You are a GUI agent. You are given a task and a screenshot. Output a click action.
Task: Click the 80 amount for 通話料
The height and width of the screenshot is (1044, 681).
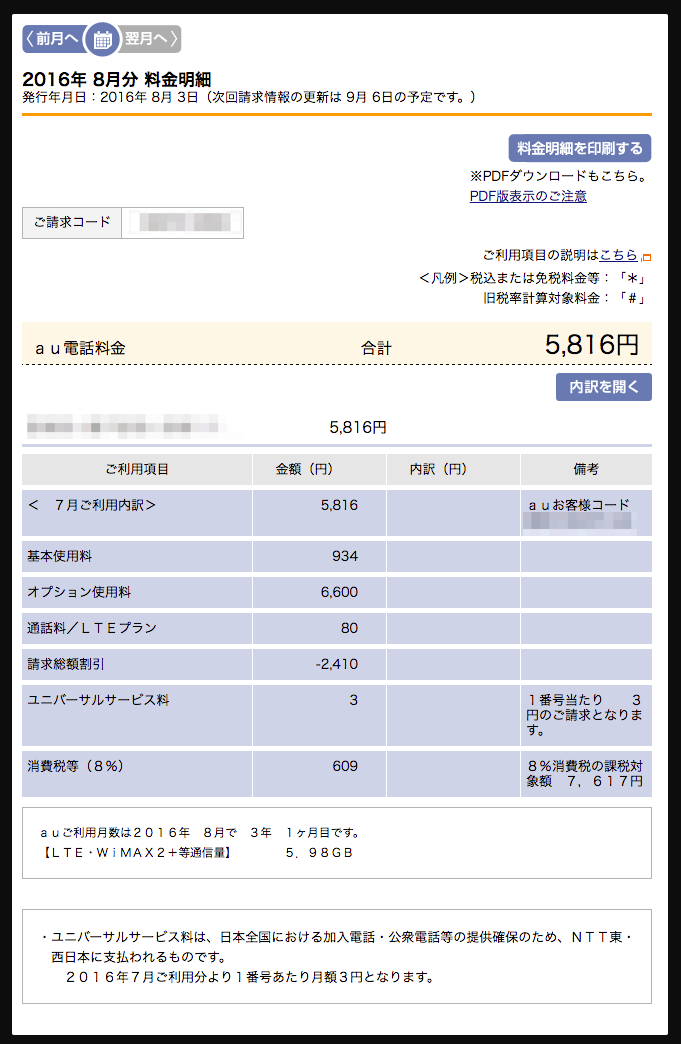(x=349, y=628)
